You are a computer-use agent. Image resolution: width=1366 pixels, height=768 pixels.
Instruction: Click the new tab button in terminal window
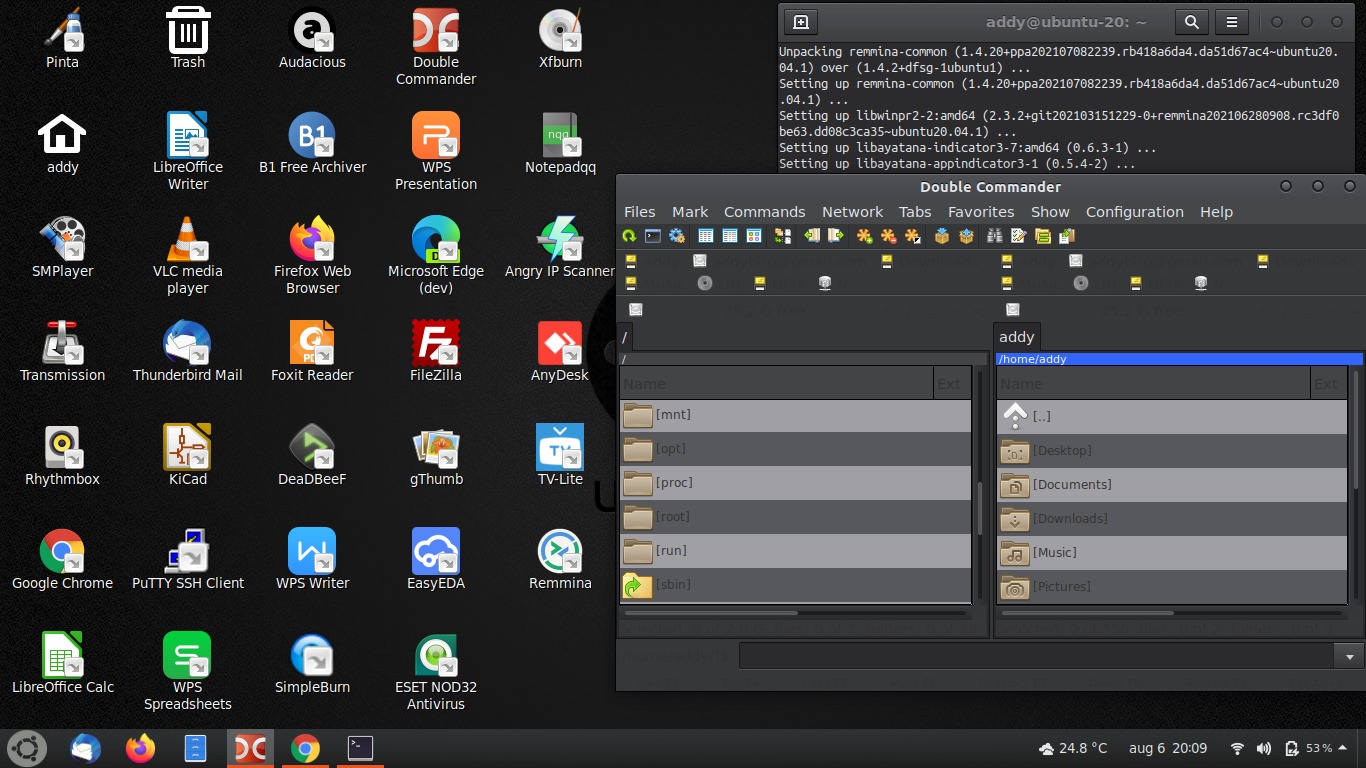tap(800, 22)
